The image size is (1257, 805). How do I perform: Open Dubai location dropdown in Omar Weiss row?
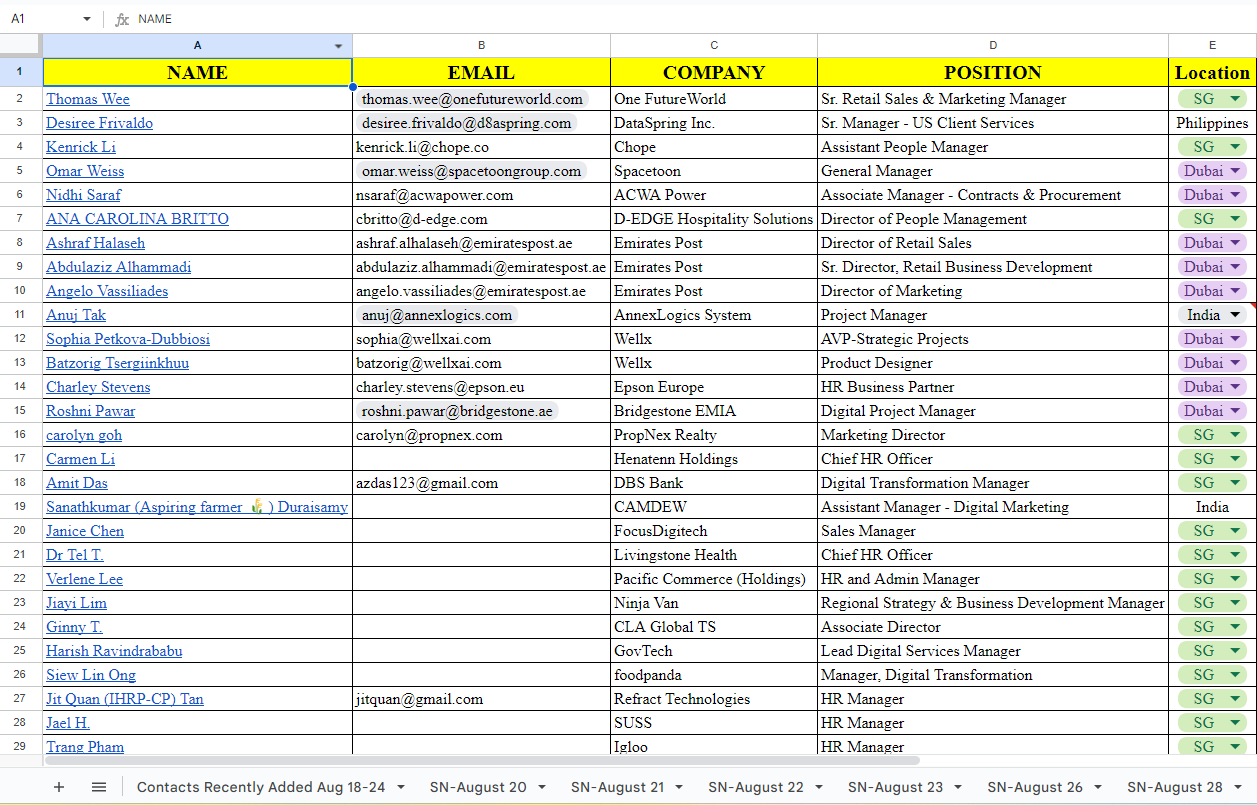pyautogui.click(x=1236, y=171)
